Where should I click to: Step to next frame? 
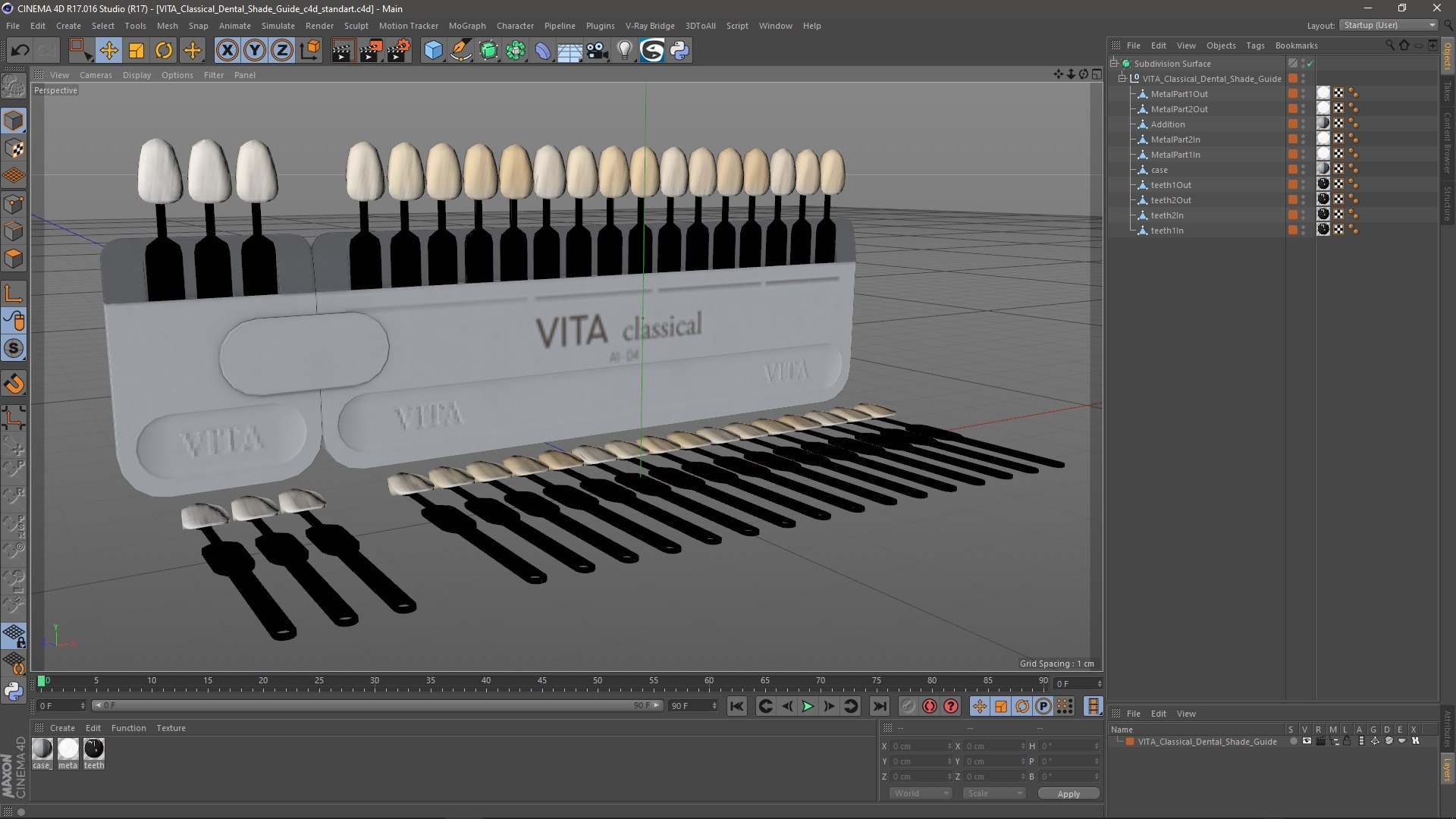tap(829, 706)
